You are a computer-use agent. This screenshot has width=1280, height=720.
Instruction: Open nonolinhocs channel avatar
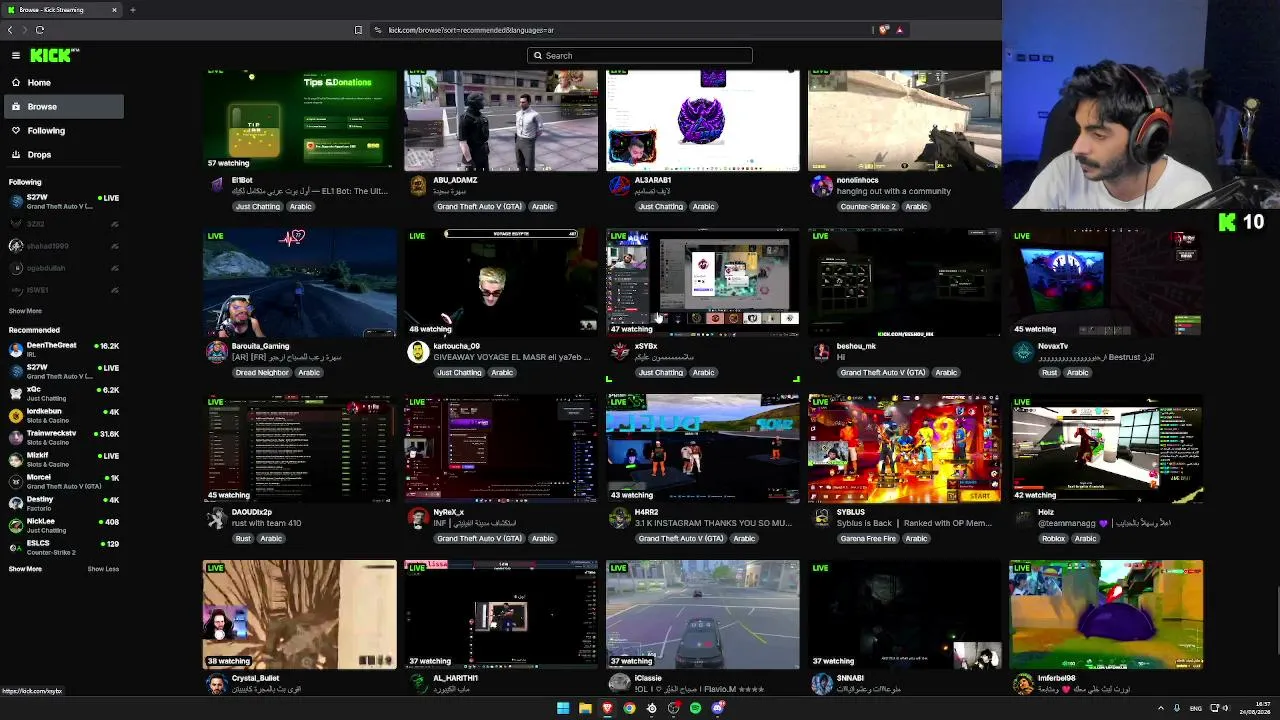click(x=822, y=185)
